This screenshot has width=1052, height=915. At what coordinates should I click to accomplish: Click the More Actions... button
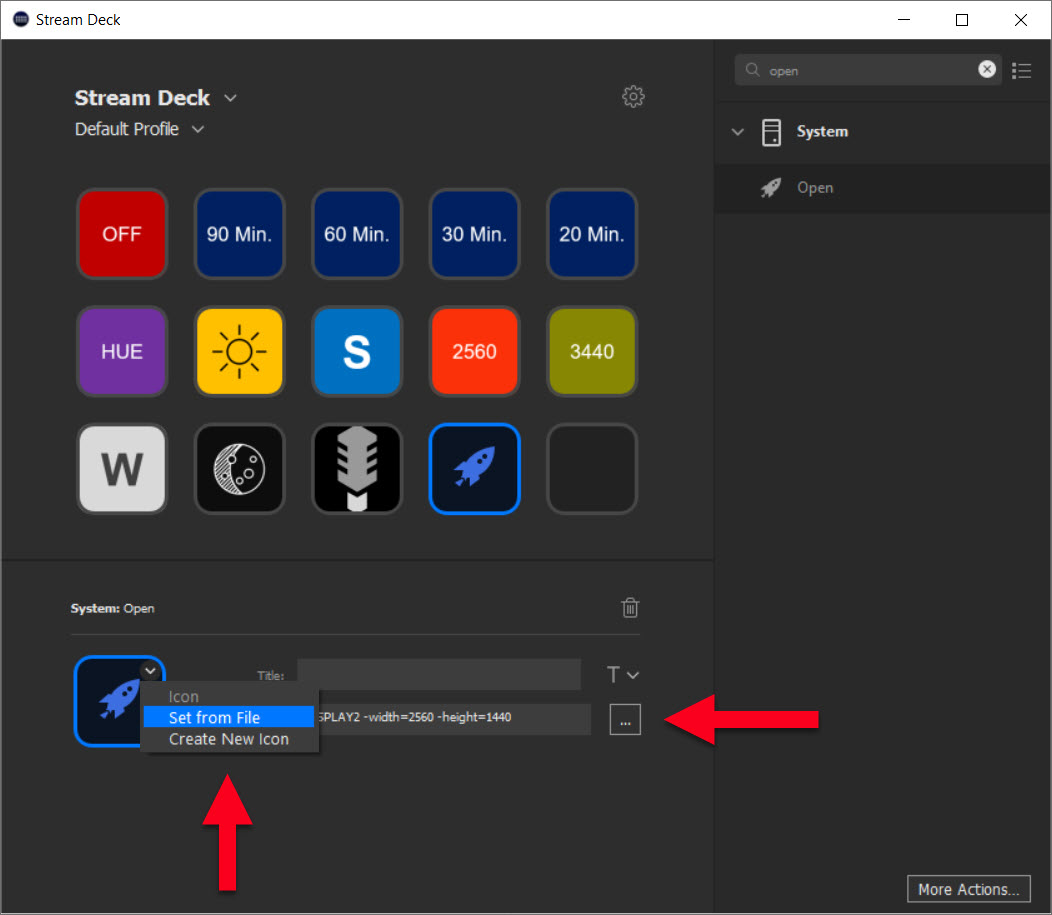point(968,889)
